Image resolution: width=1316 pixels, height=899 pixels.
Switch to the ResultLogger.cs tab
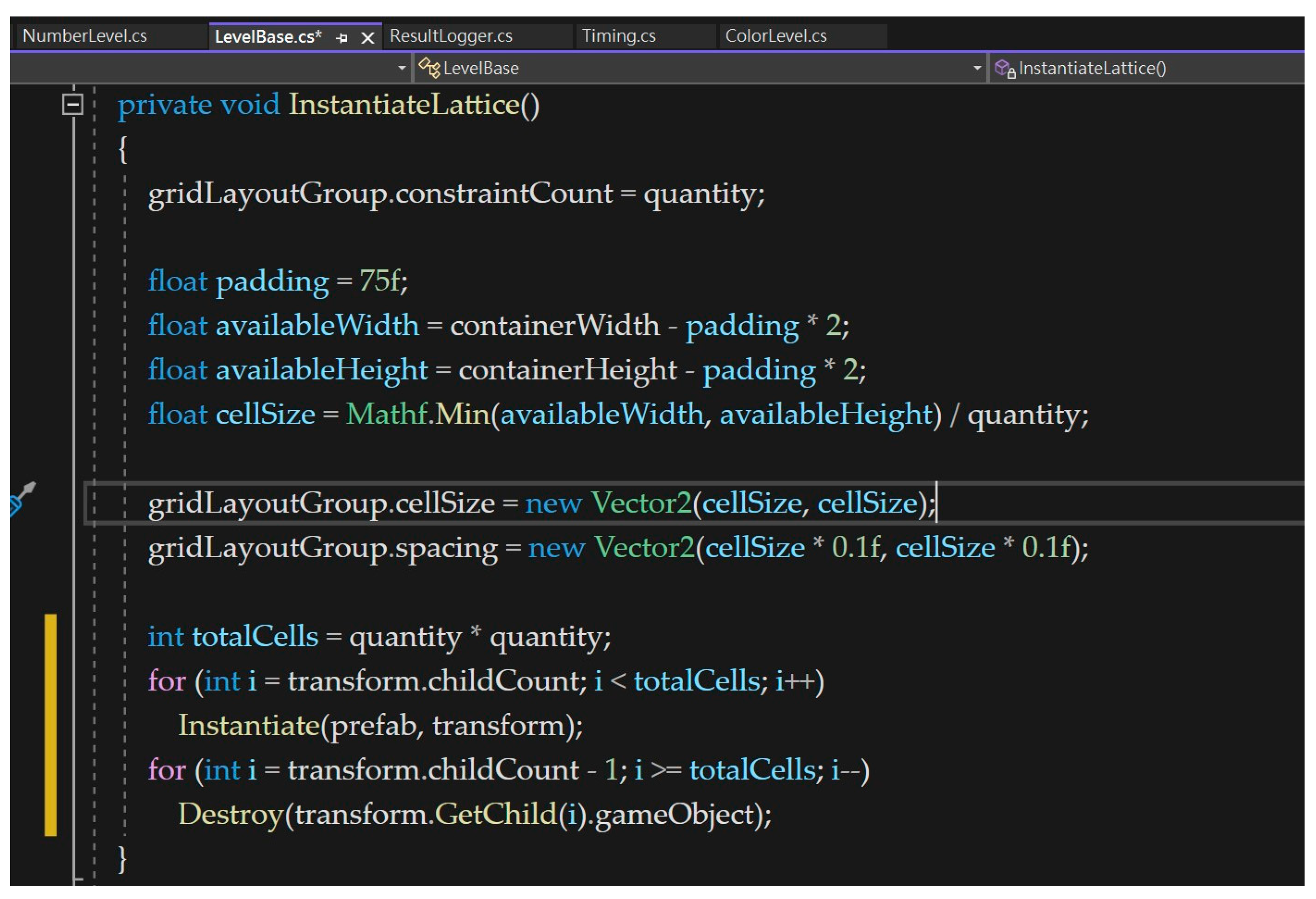(451, 36)
